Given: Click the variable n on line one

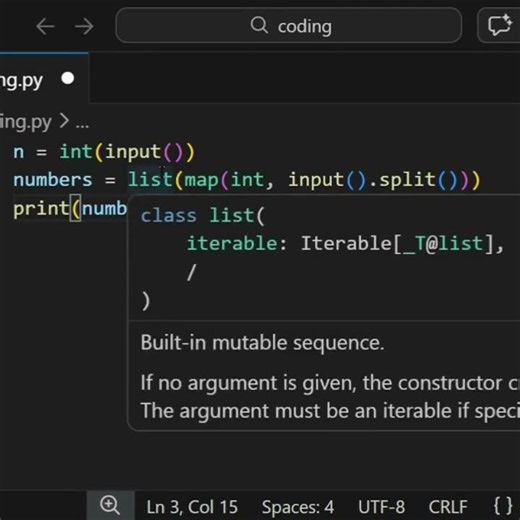Looking at the screenshot, I should tap(19, 152).
